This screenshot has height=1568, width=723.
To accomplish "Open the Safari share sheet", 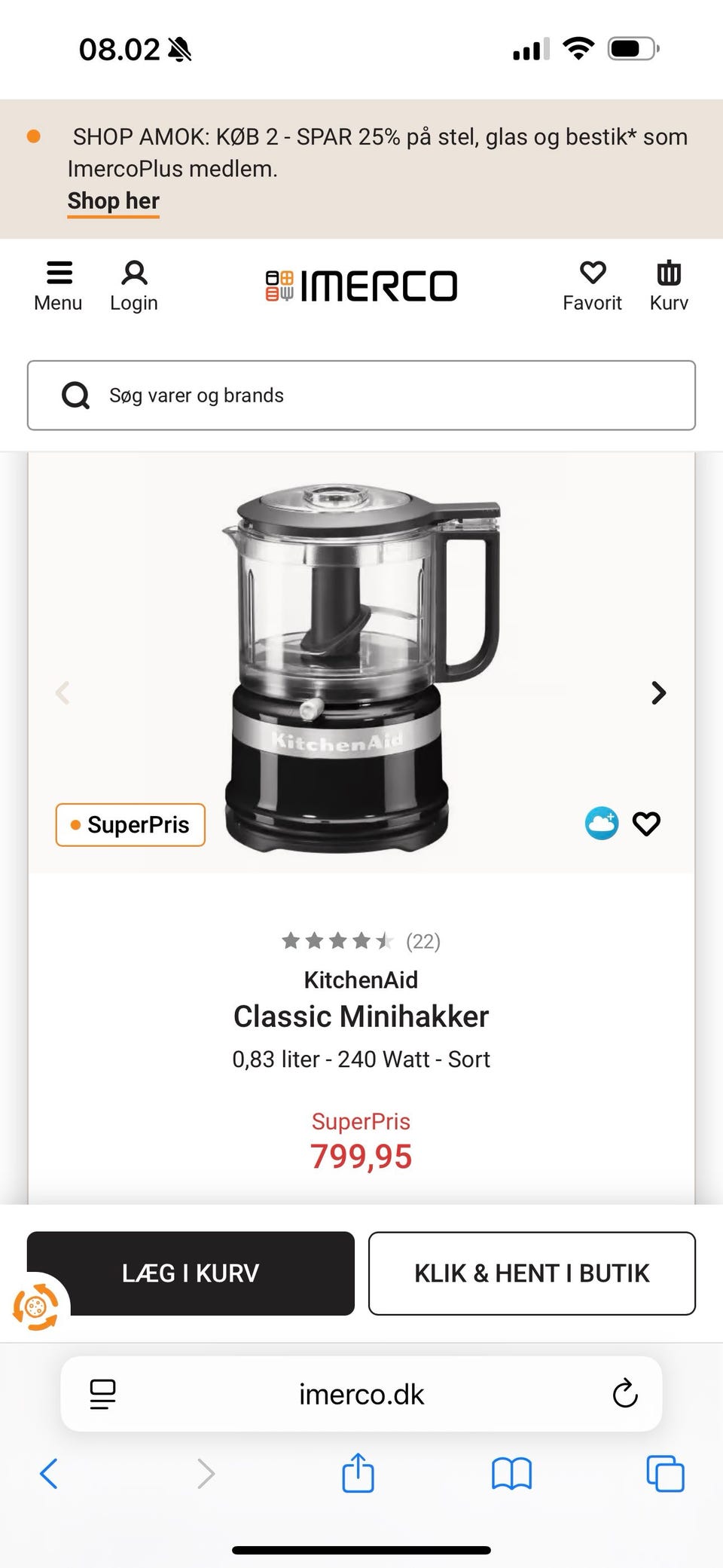I will tap(358, 1473).
